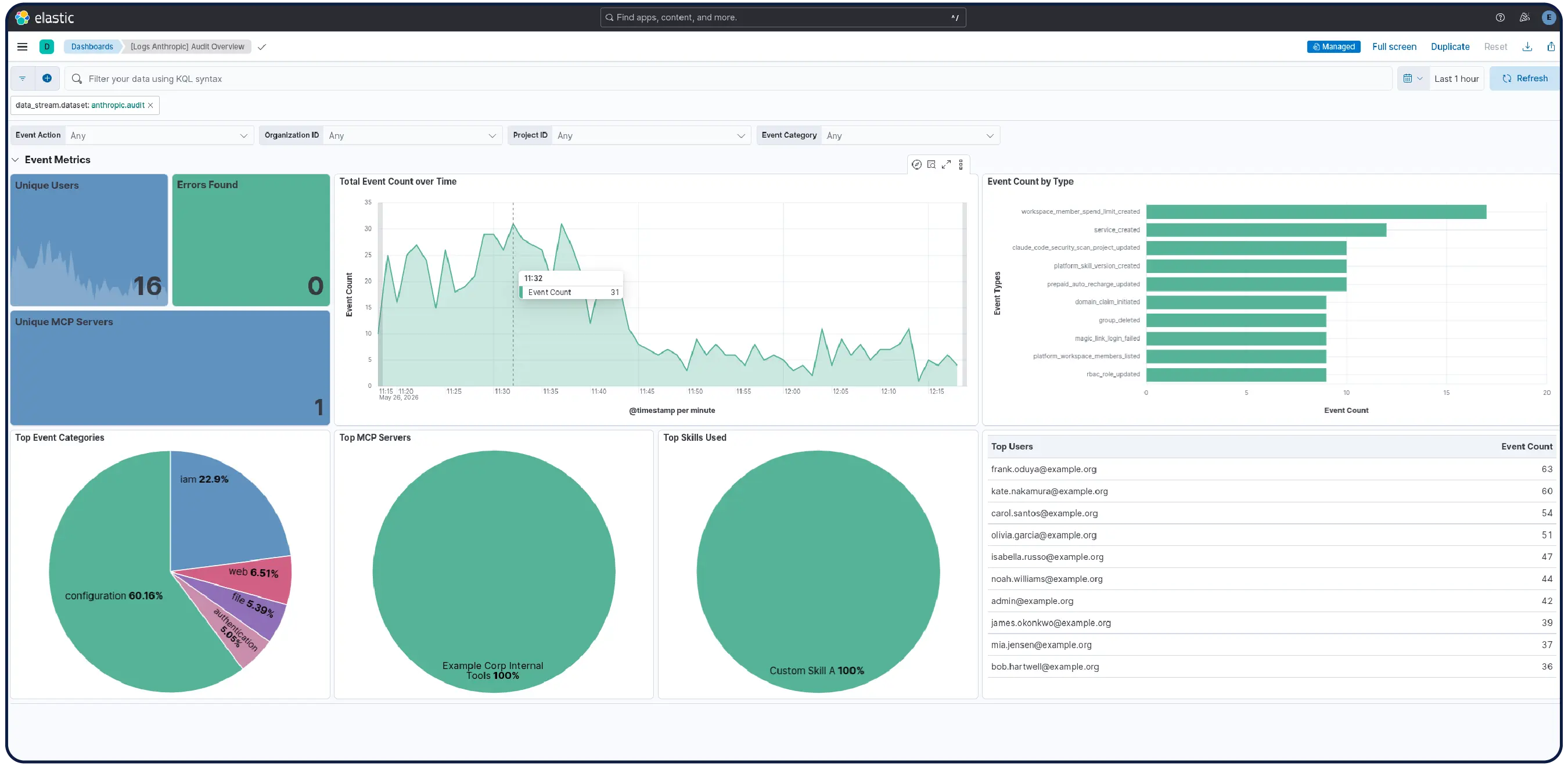
Task: Open the filter options menu button
Action: click(x=23, y=78)
